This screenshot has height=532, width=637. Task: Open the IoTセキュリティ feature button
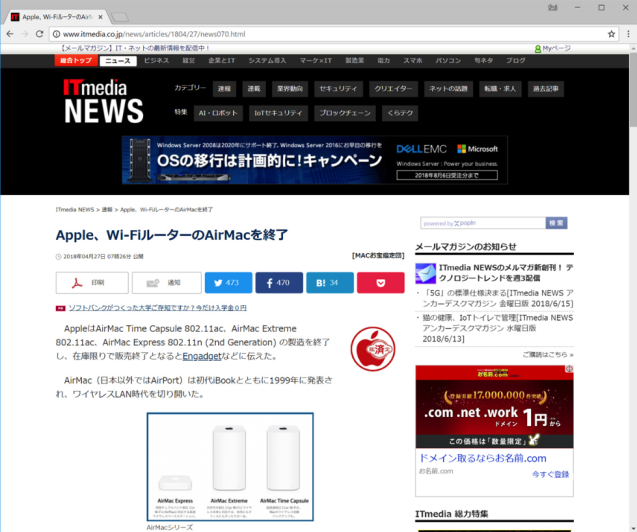278,113
